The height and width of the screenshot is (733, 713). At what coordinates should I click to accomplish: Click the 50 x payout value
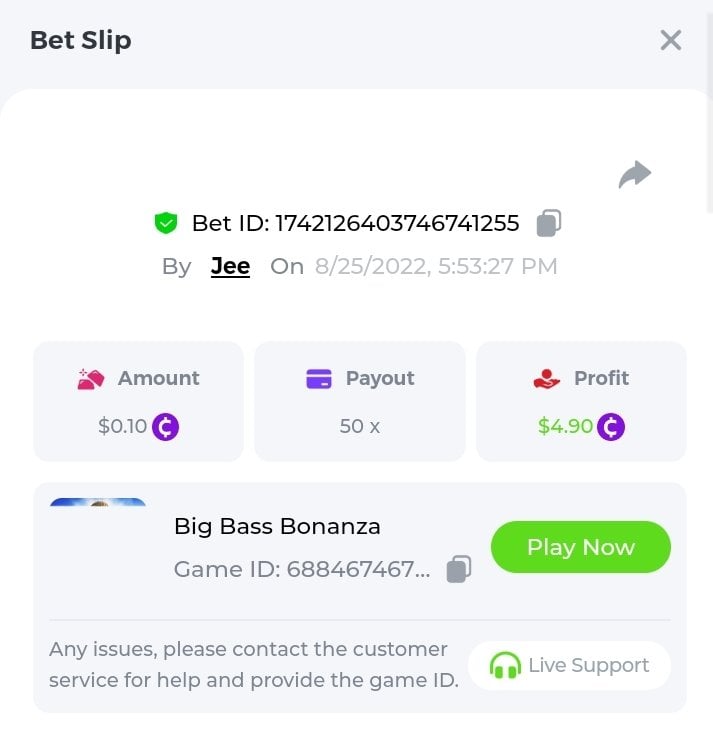[x=360, y=426]
